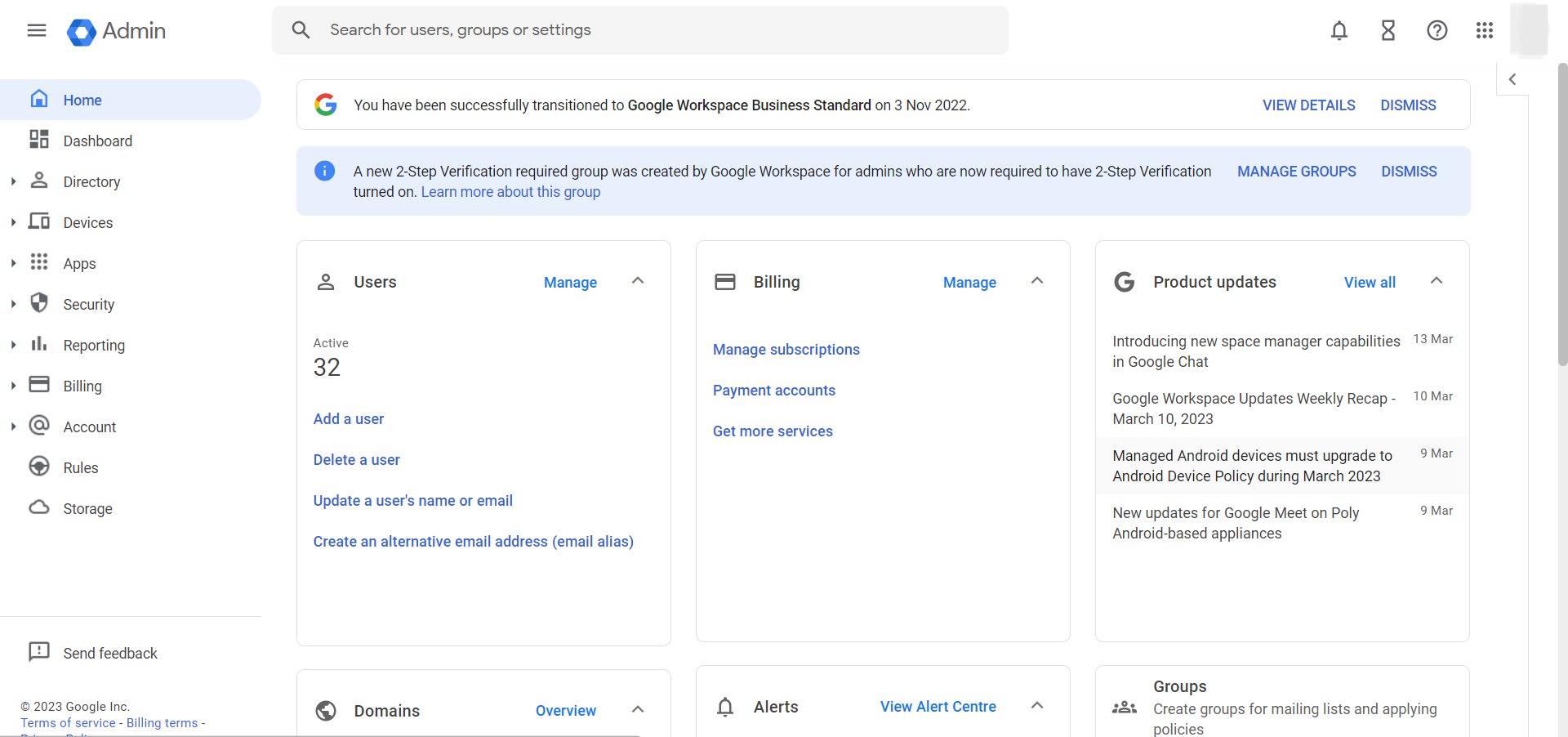Screen dimensions: 1568x737
Task: Click the Dashboard icon in sidebar
Action: pos(39,140)
